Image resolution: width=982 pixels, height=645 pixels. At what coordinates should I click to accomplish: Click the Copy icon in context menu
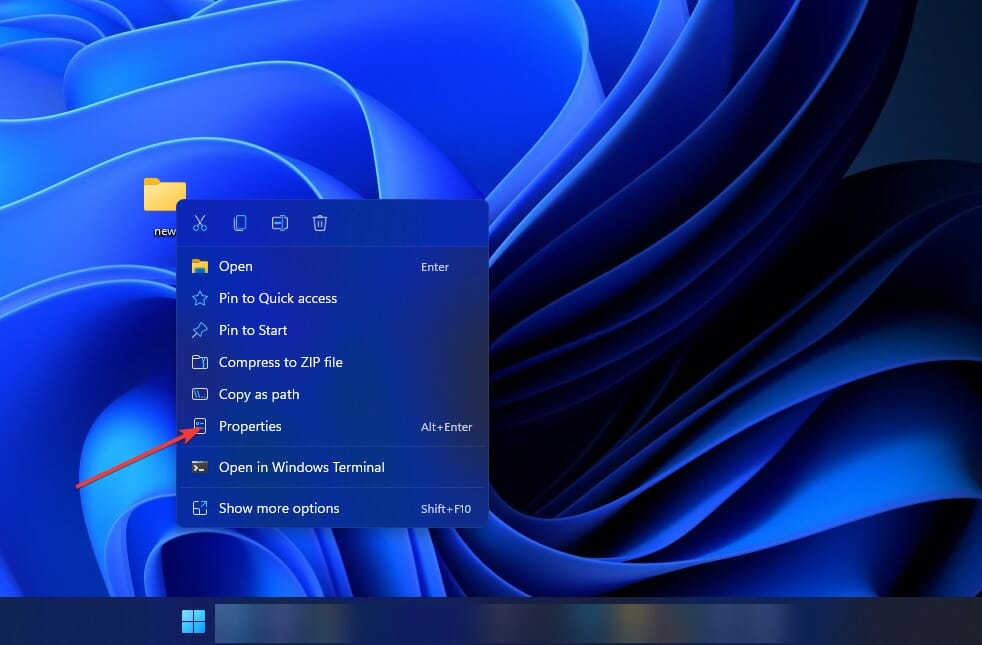click(x=240, y=223)
